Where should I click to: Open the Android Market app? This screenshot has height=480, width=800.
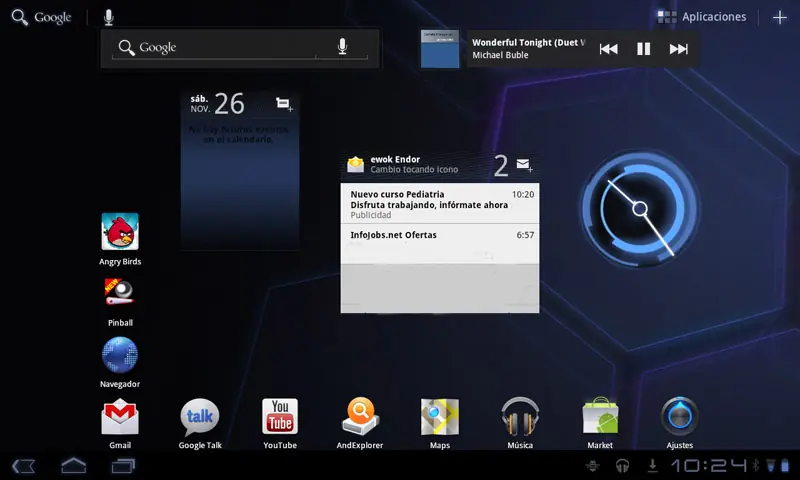point(600,417)
